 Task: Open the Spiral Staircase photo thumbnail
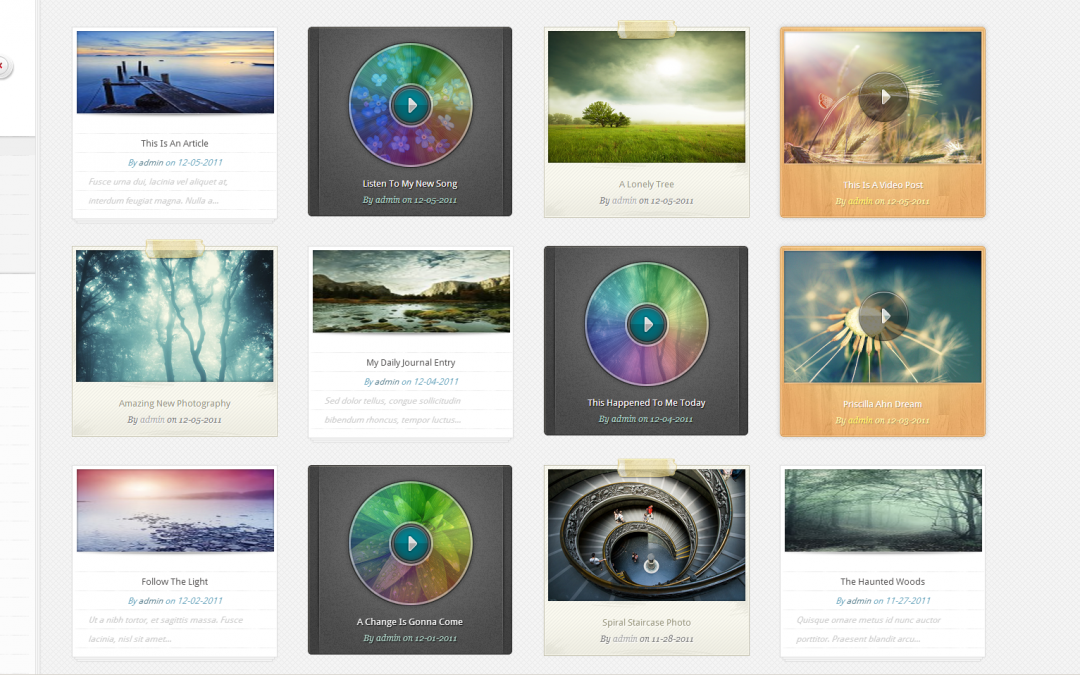point(647,535)
